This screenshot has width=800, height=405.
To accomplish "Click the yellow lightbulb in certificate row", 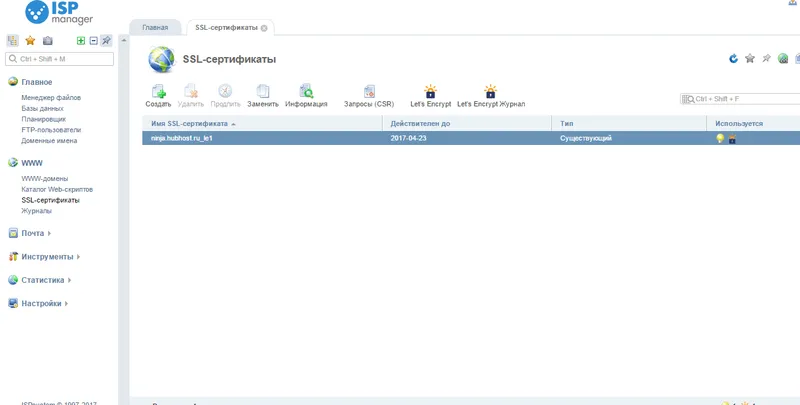I will pyautogui.click(x=720, y=138).
